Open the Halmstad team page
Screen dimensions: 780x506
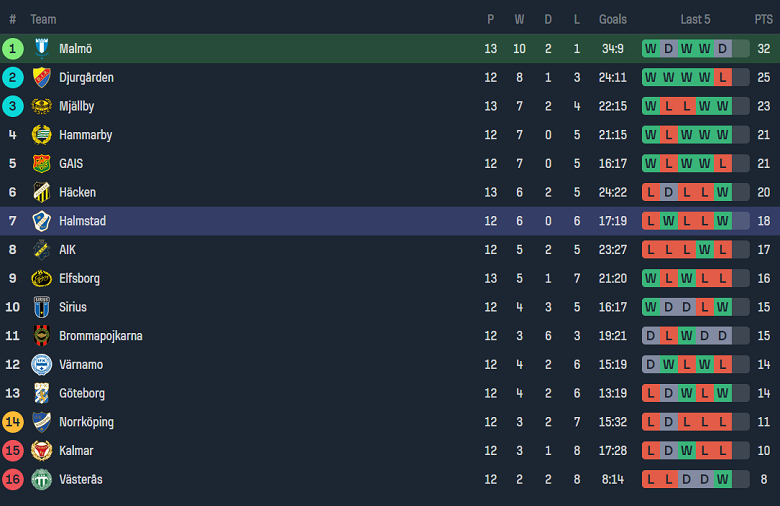(83, 221)
